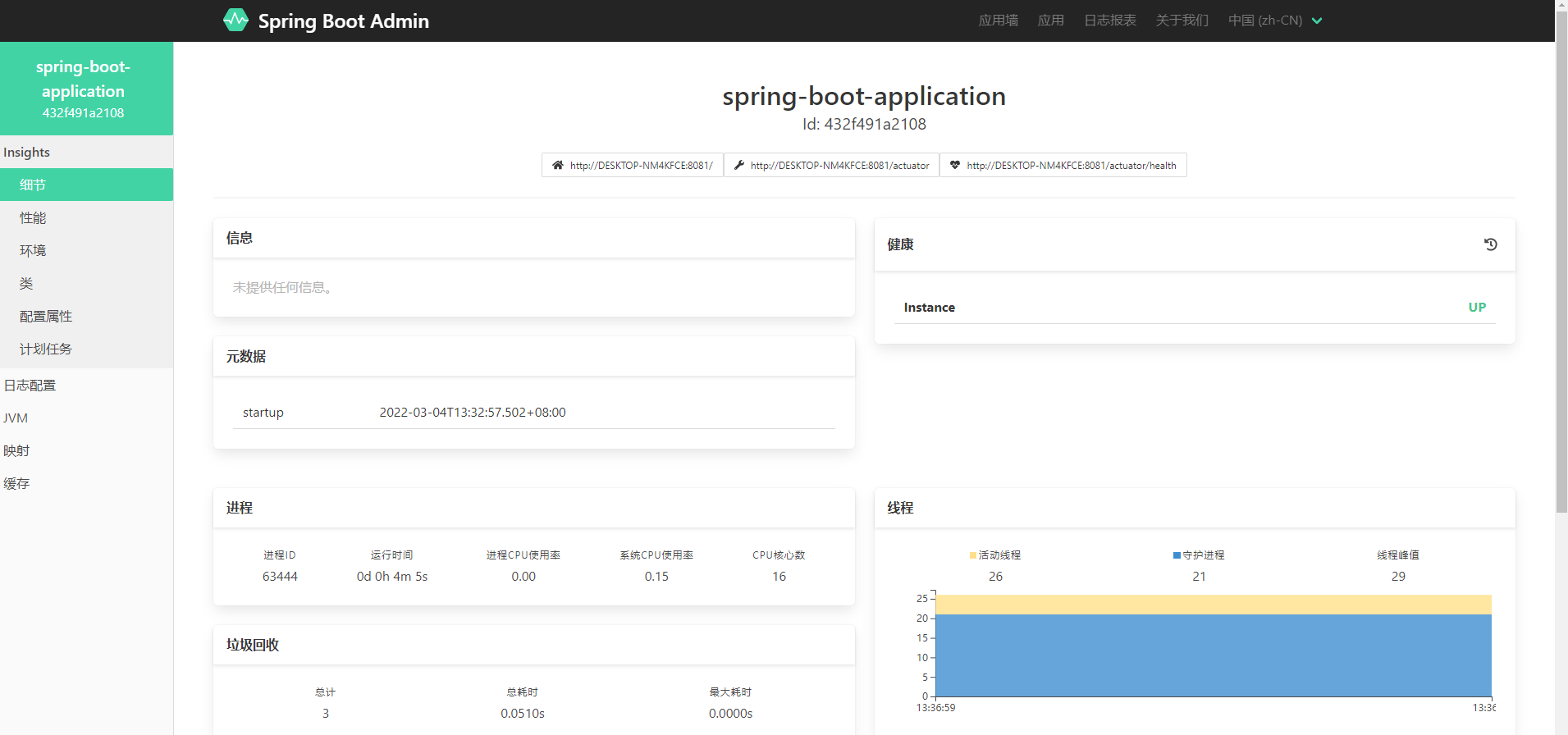The height and width of the screenshot is (735, 1568).
Task: Open the /actuator URL link
Action: 831,165
